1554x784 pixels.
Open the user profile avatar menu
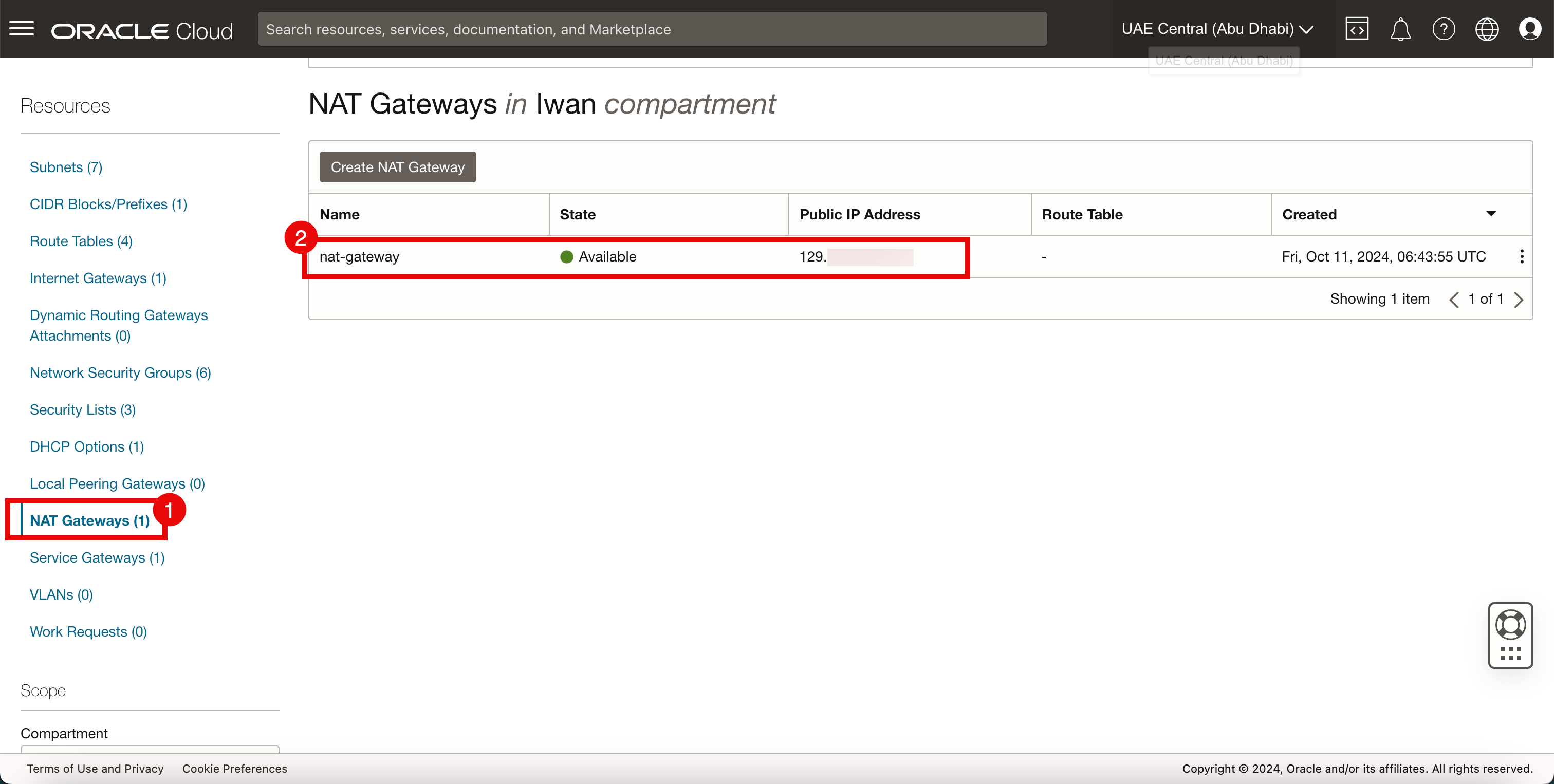coord(1530,28)
